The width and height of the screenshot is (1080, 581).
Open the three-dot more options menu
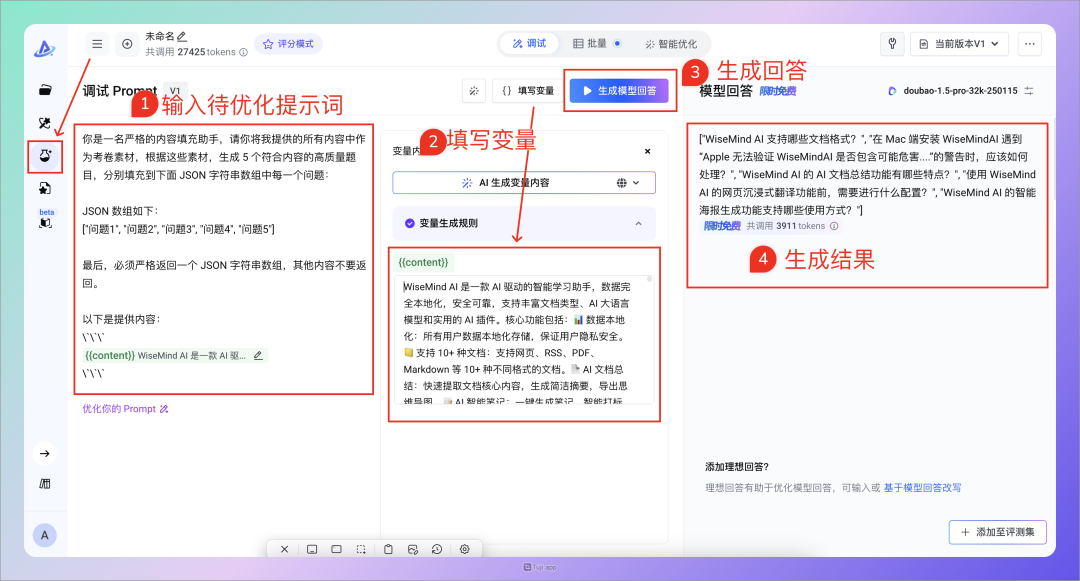(x=1030, y=44)
